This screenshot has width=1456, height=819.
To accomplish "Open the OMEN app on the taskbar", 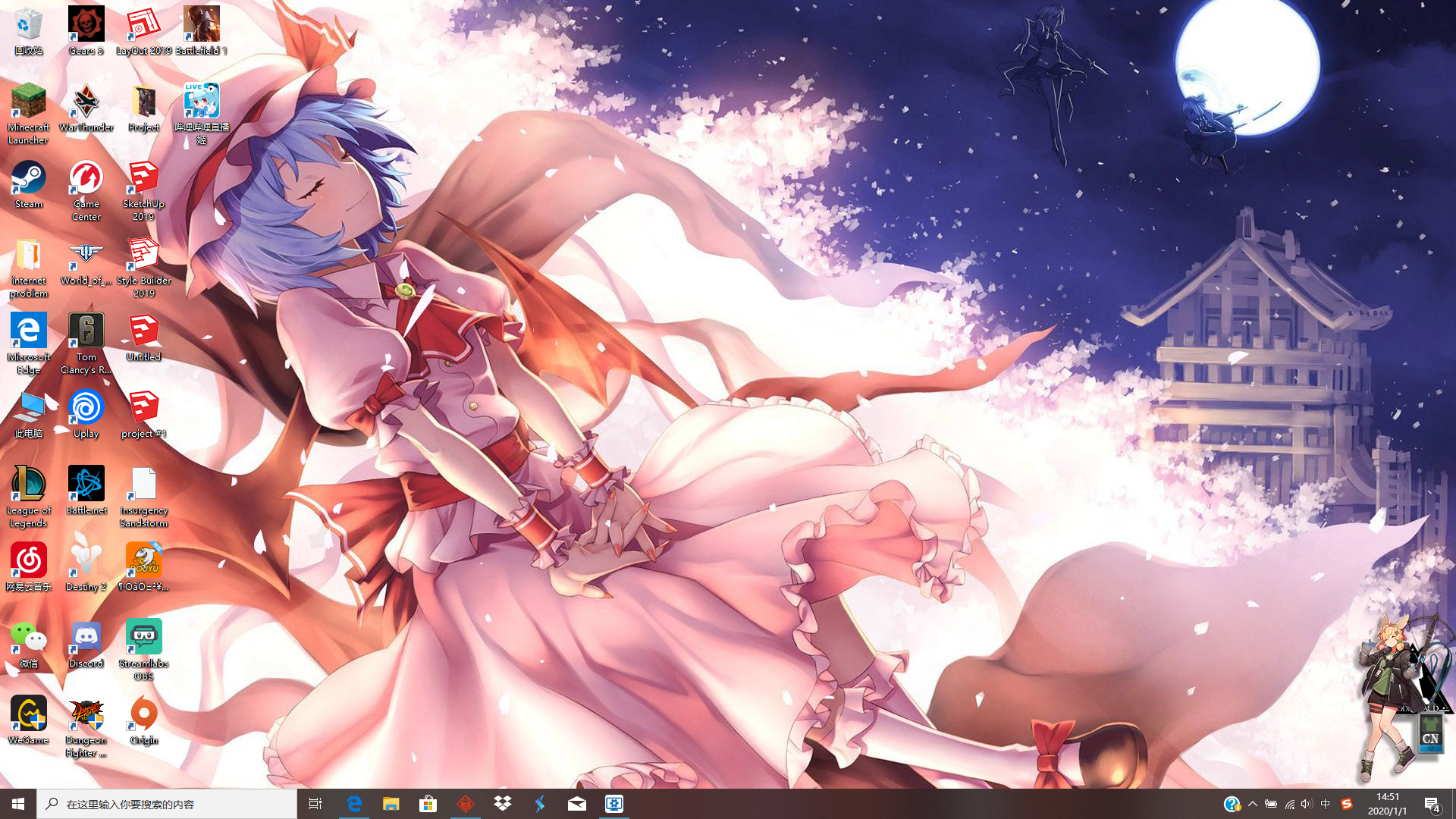I will pyautogui.click(x=466, y=804).
